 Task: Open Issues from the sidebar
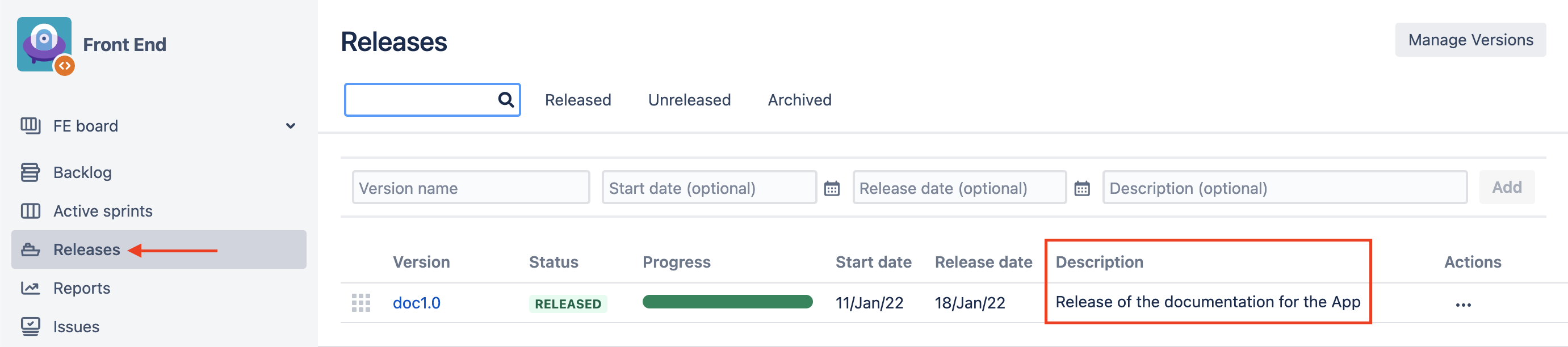point(76,327)
